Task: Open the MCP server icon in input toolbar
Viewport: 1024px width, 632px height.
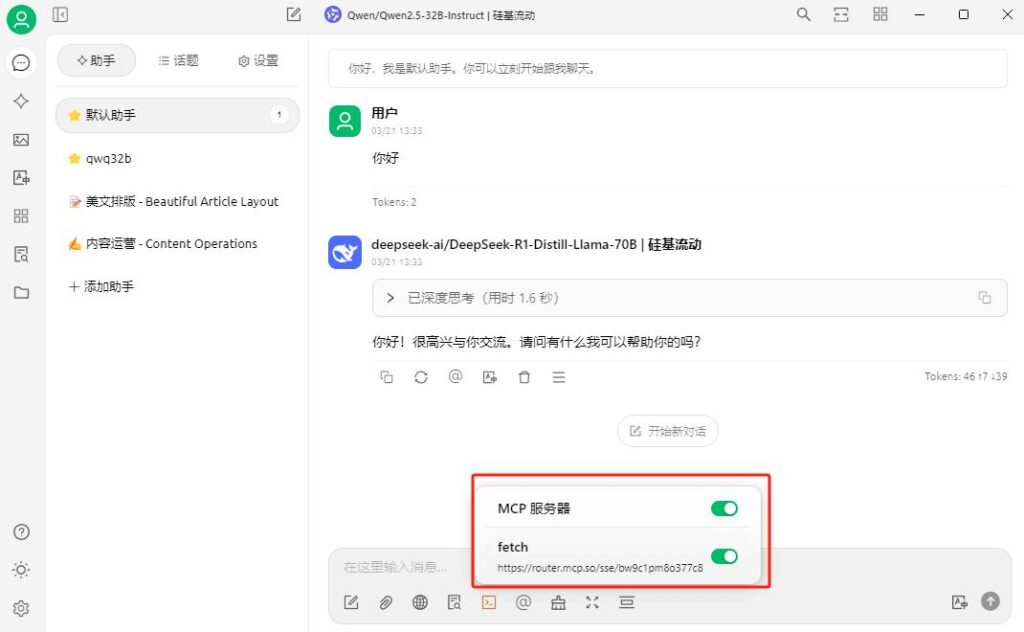Action: (x=489, y=602)
